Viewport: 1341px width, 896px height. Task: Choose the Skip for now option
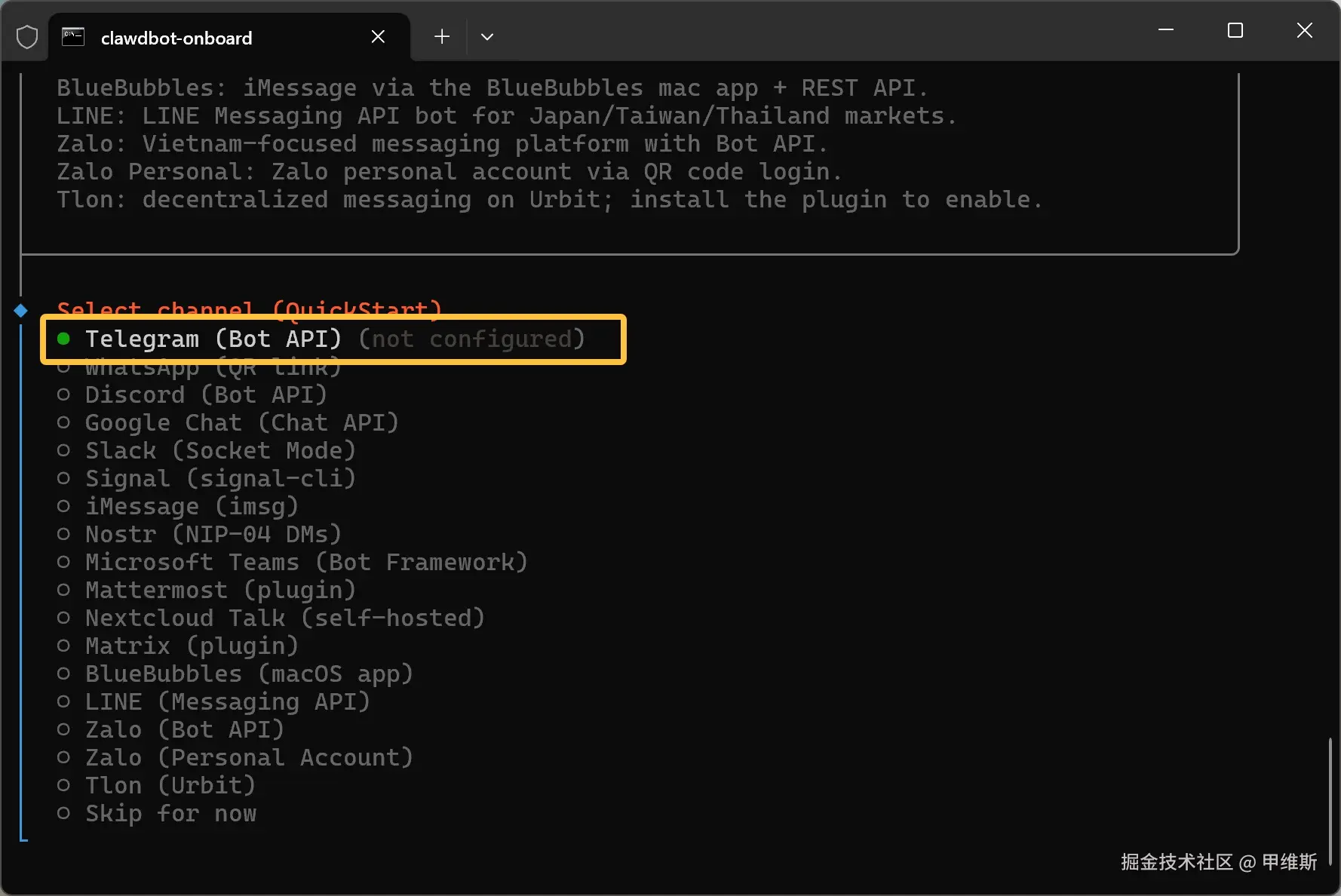170,814
